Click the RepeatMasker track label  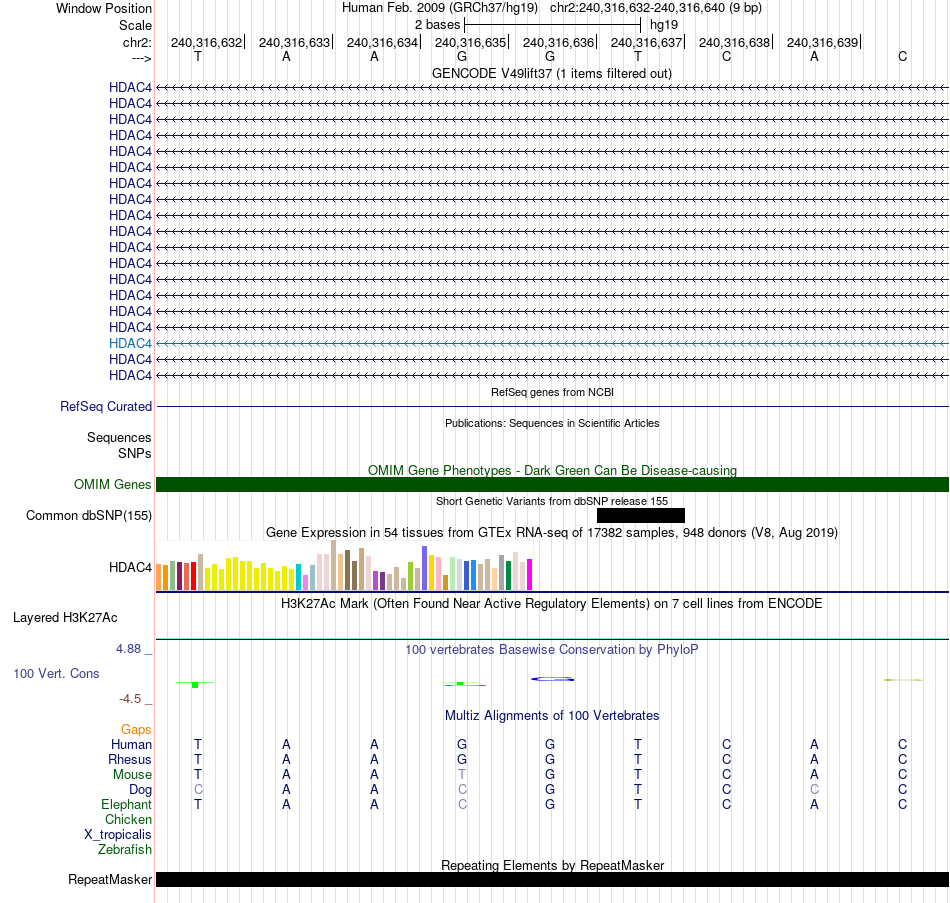click(110, 879)
